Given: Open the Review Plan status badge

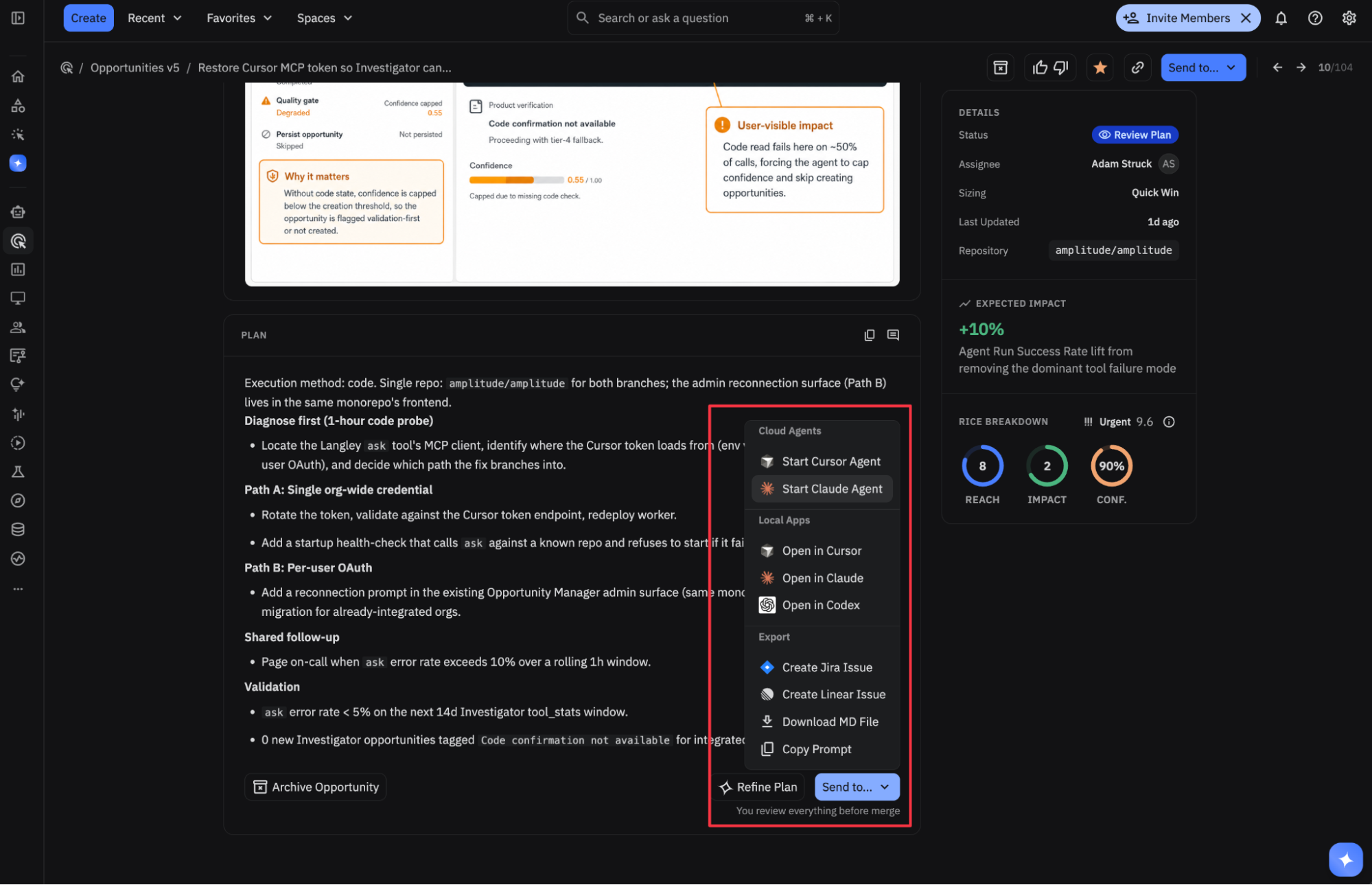Looking at the screenshot, I should (1135, 135).
